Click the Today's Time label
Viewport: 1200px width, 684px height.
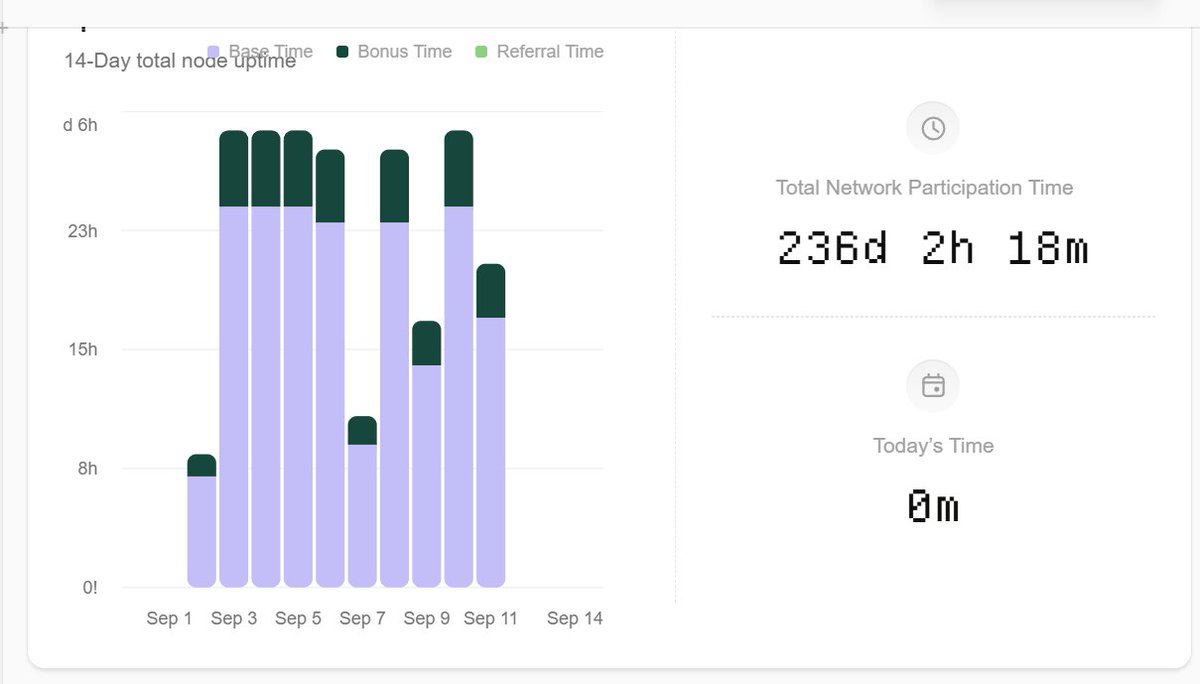(x=933, y=446)
